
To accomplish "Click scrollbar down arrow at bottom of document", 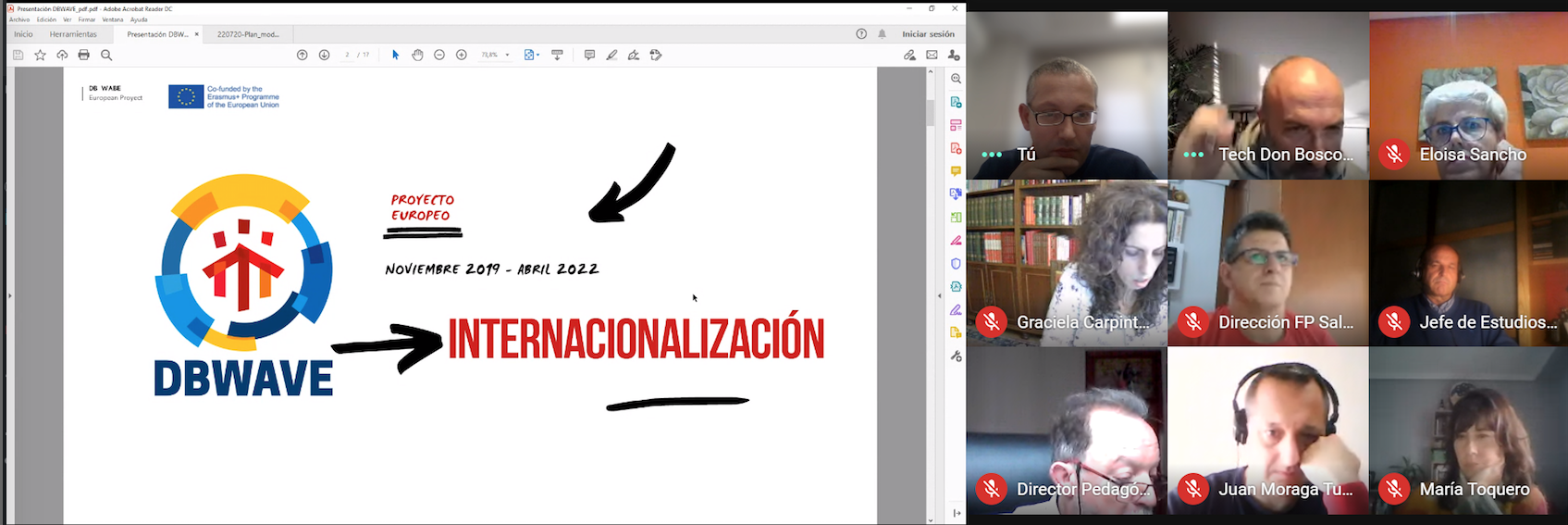I will pos(931,520).
